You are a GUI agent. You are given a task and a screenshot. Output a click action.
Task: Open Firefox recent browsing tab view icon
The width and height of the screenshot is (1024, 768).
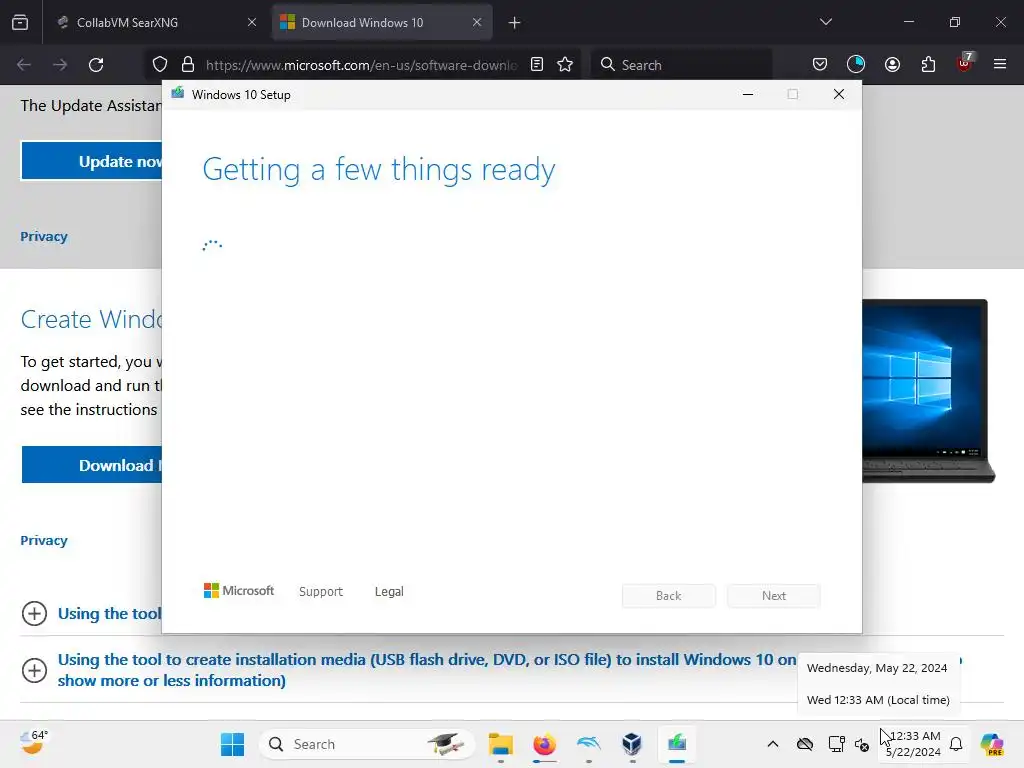click(x=20, y=23)
